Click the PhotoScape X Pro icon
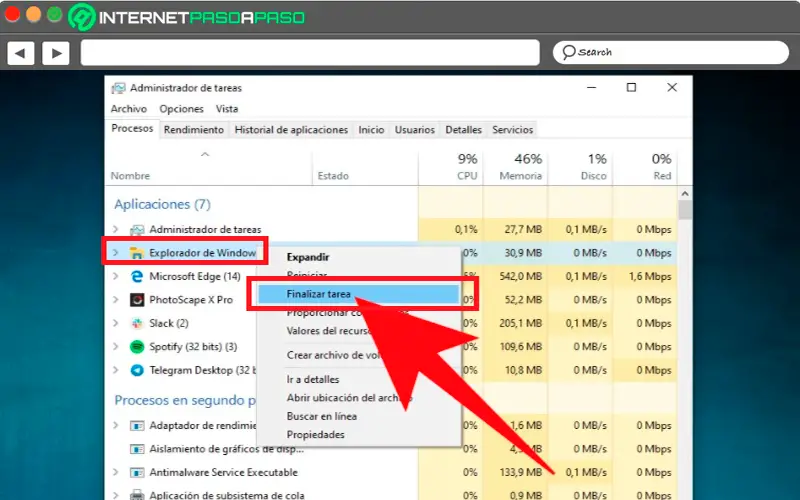This screenshot has width=800, height=500. [137, 299]
